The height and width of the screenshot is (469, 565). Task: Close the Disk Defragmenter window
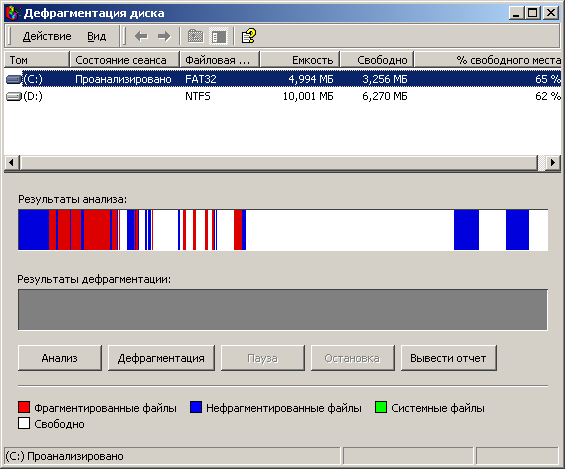[551, 13]
